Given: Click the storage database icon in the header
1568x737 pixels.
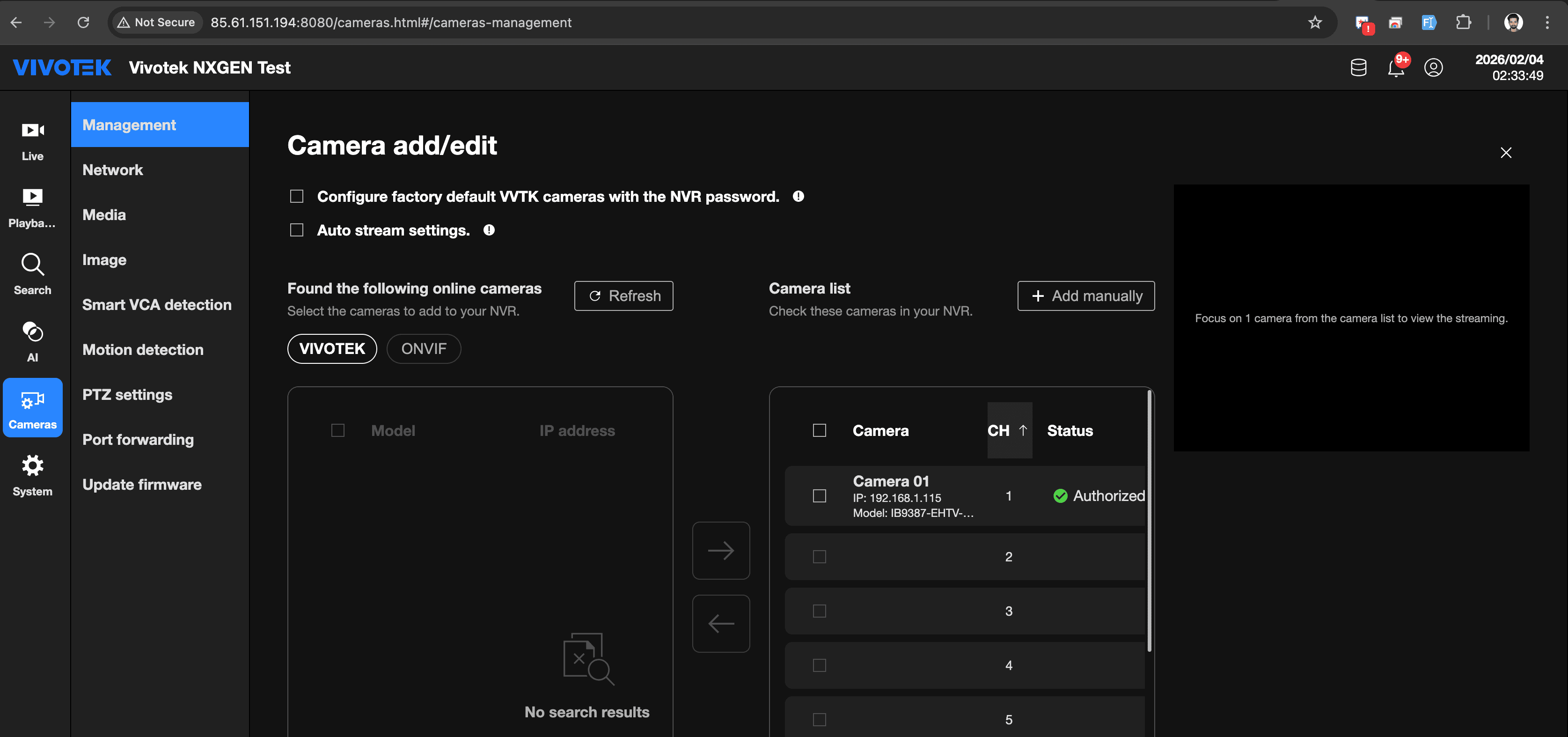Looking at the screenshot, I should click(x=1358, y=67).
